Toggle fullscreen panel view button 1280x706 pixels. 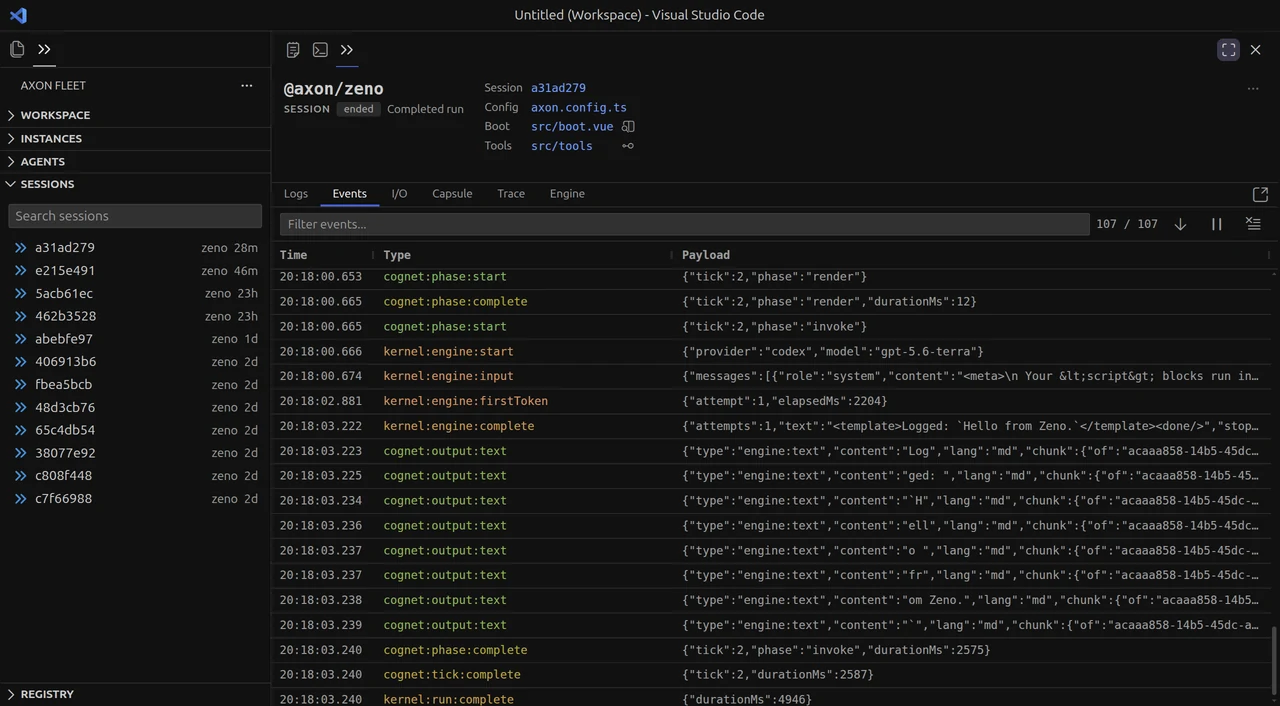[x=1229, y=50]
